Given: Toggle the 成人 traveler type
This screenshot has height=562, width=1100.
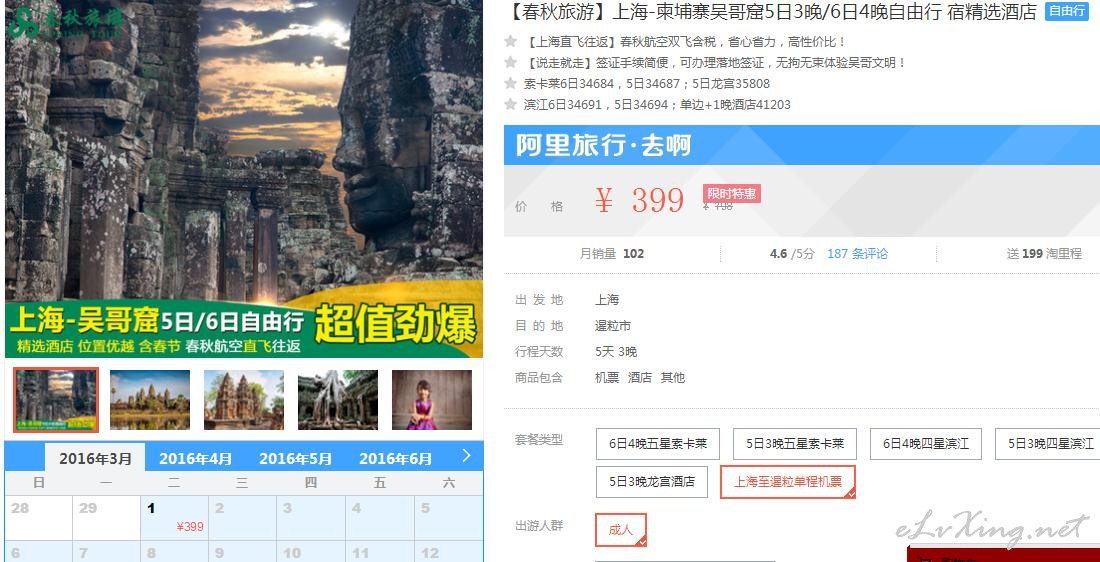Looking at the screenshot, I should 621,530.
